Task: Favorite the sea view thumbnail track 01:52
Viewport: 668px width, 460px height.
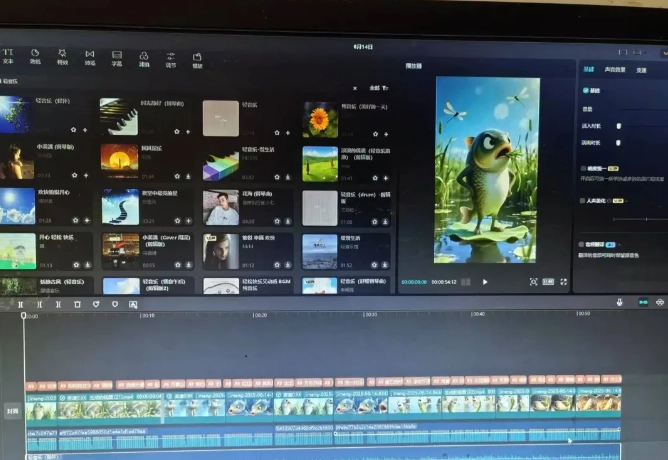Action: pos(374,265)
